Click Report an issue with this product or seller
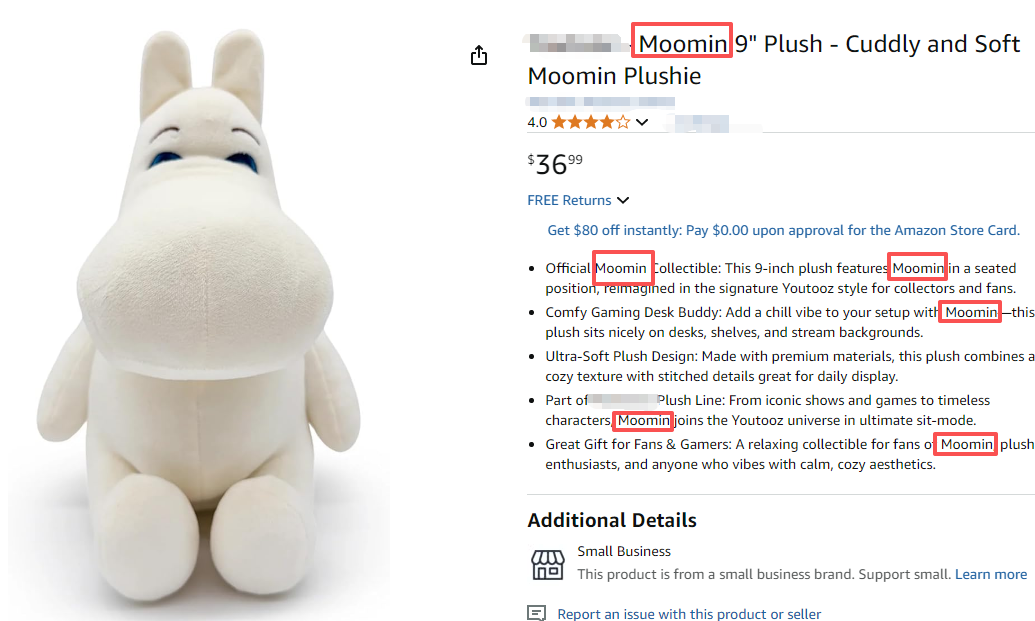The image size is (1035, 621). [689, 614]
